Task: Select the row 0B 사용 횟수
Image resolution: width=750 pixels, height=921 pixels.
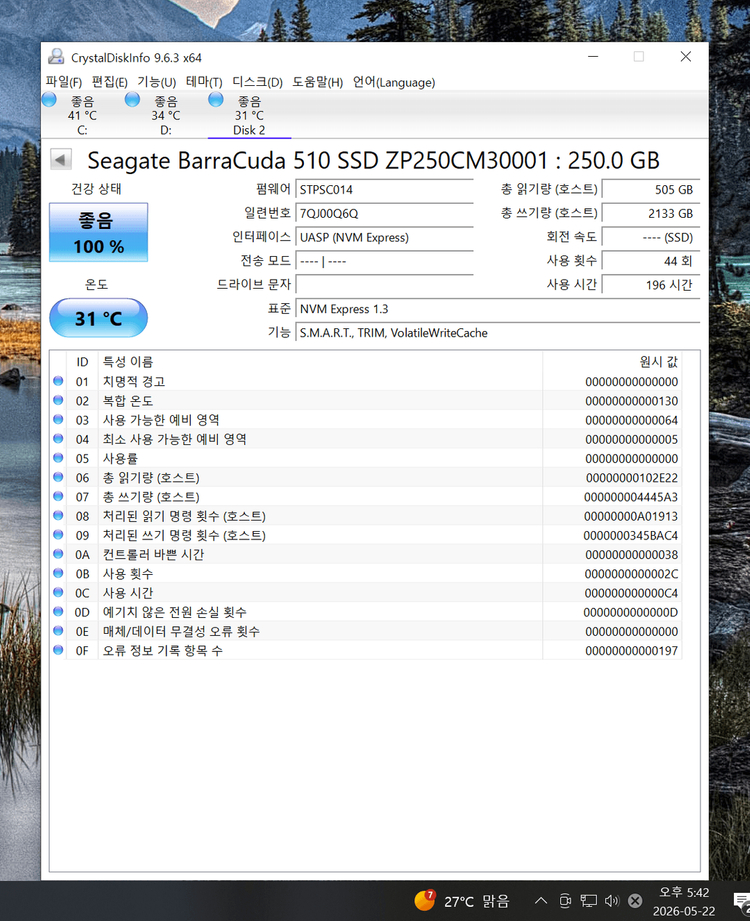Action: click(x=366, y=573)
